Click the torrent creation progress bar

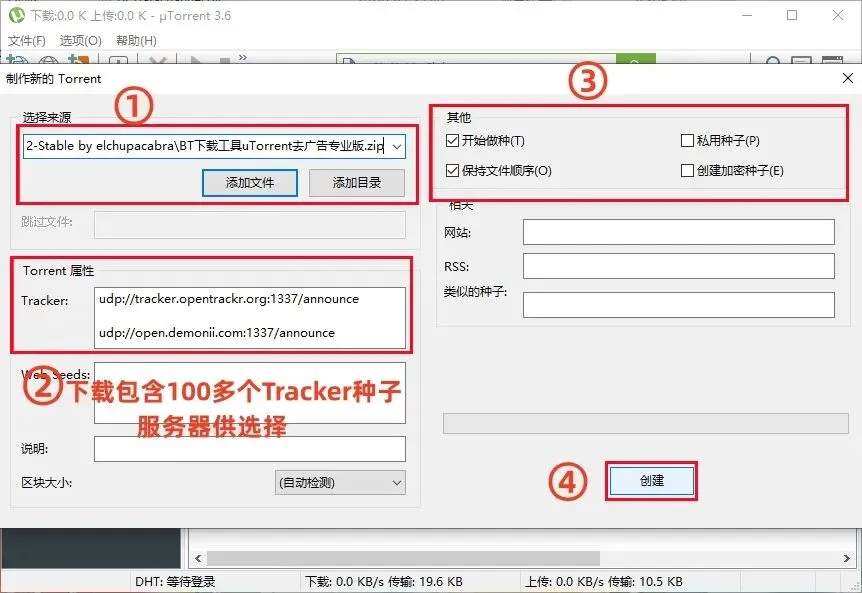coord(646,423)
